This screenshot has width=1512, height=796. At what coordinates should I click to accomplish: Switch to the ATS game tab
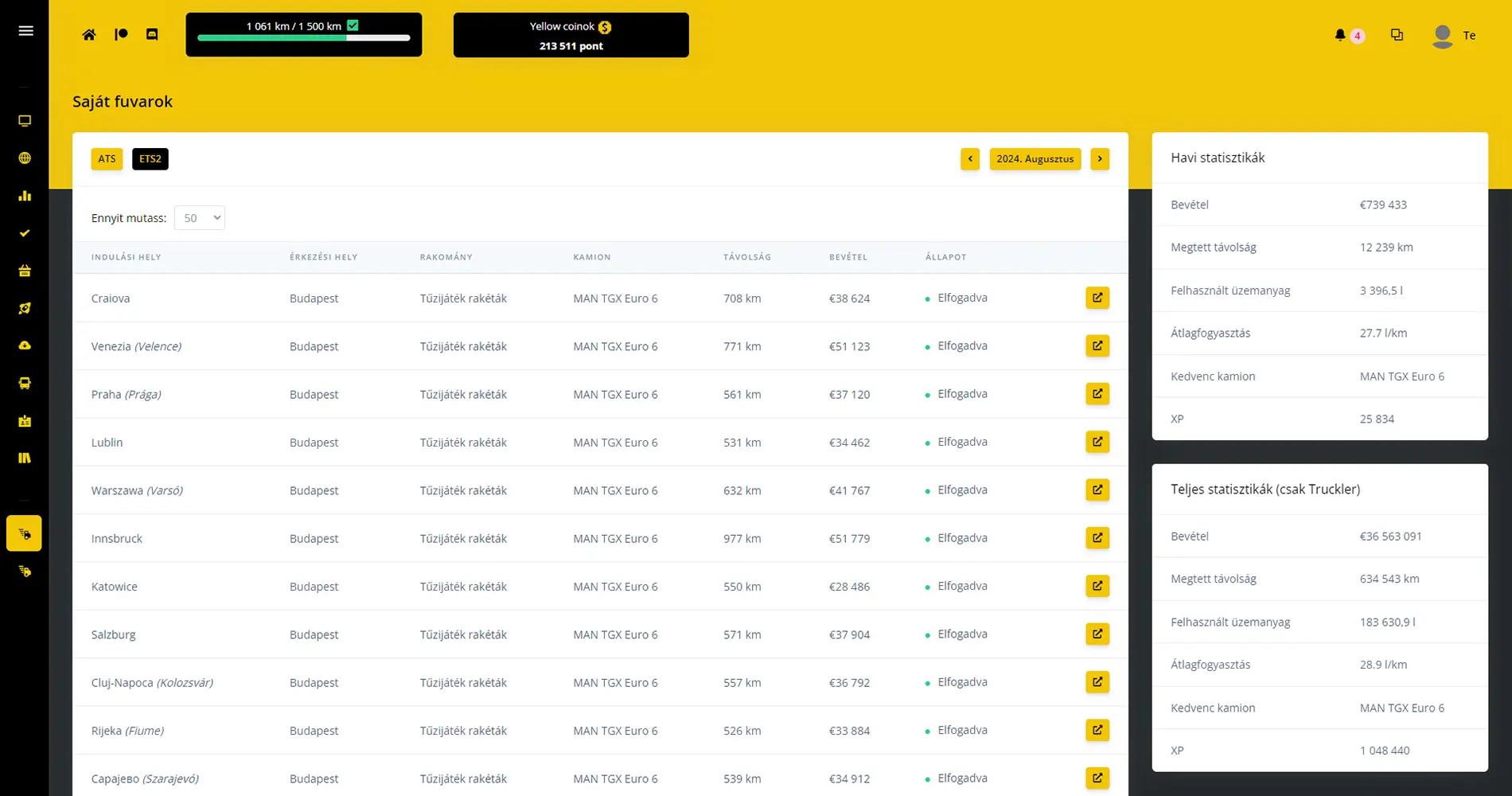pos(107,159)
